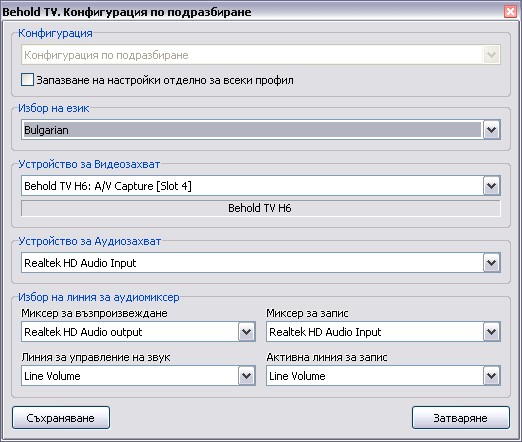Screen dimensions: 522x442
Task: Select the Bulgarian language field
Action: [252, 130]
